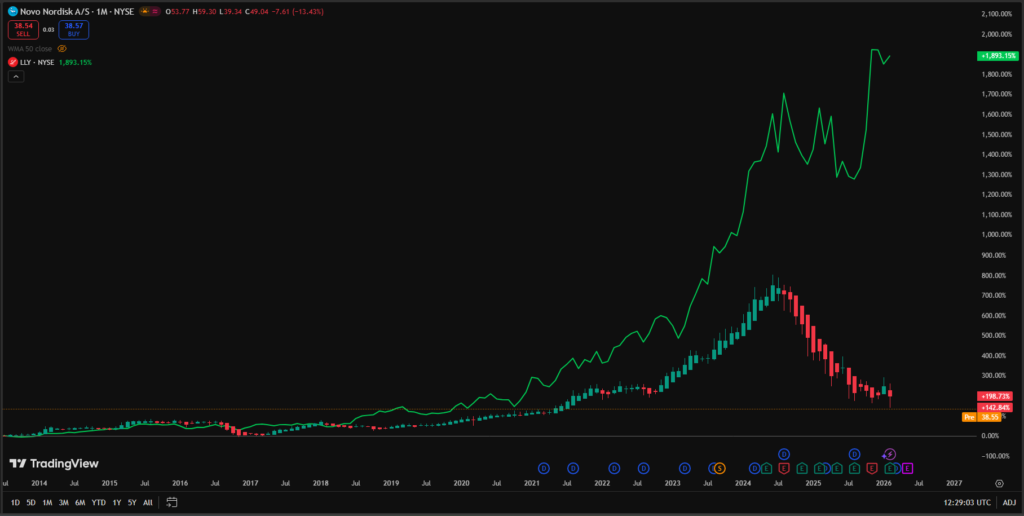The height and width of the screenshot is (516, 1024).
Task: Click D dividend marker above 2021 label
Action: point(544,468)
